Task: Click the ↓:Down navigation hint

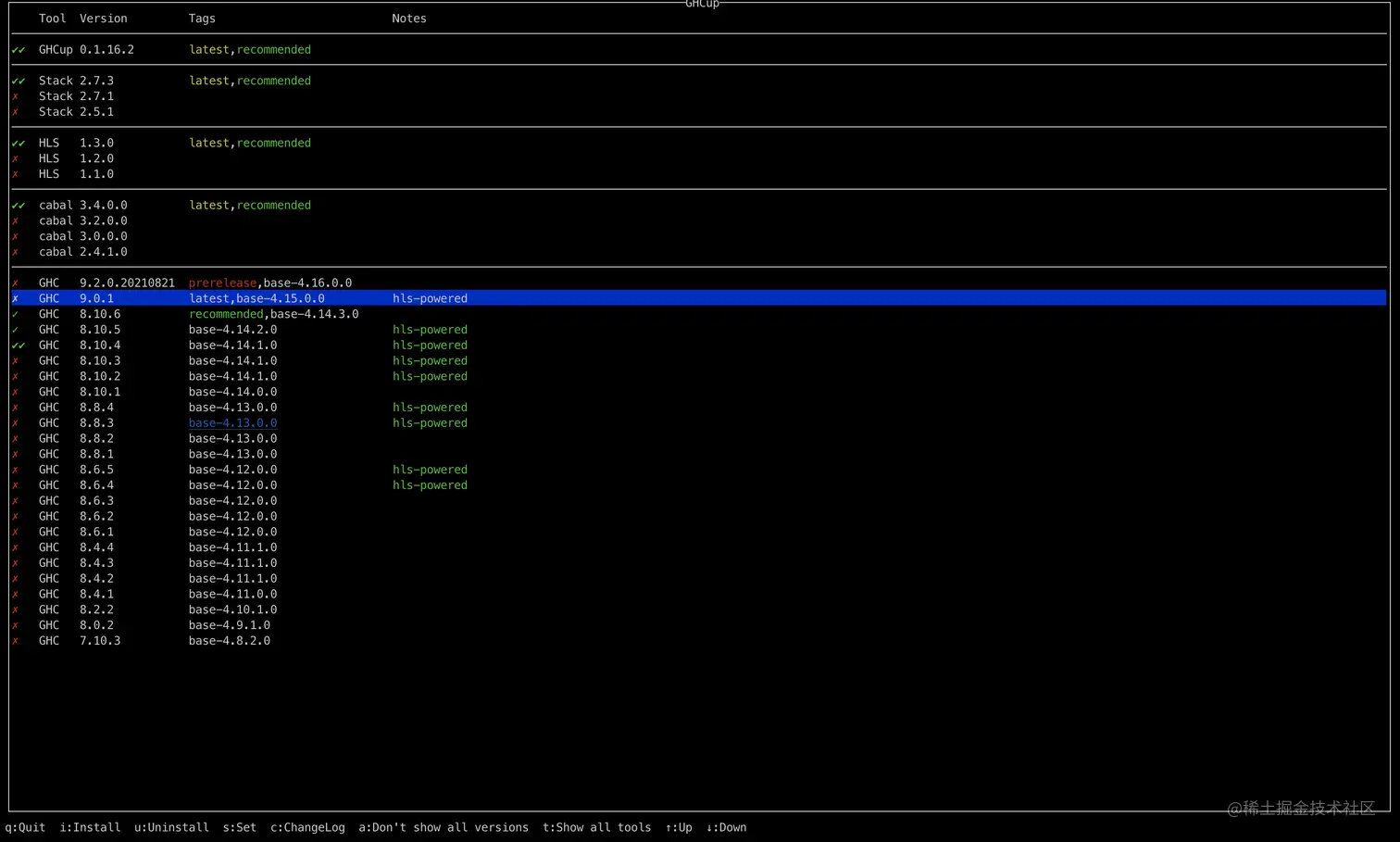Action: tap(726, 828)
